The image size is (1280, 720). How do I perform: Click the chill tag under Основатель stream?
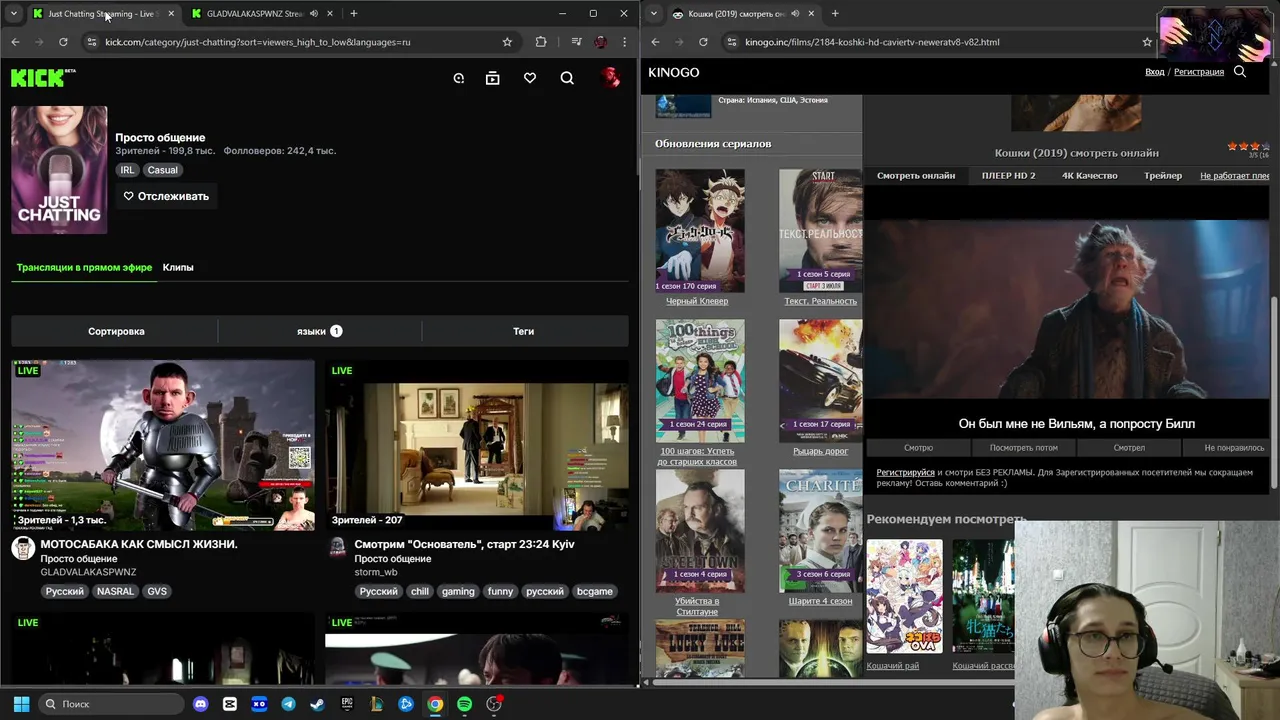click(420, 591)
